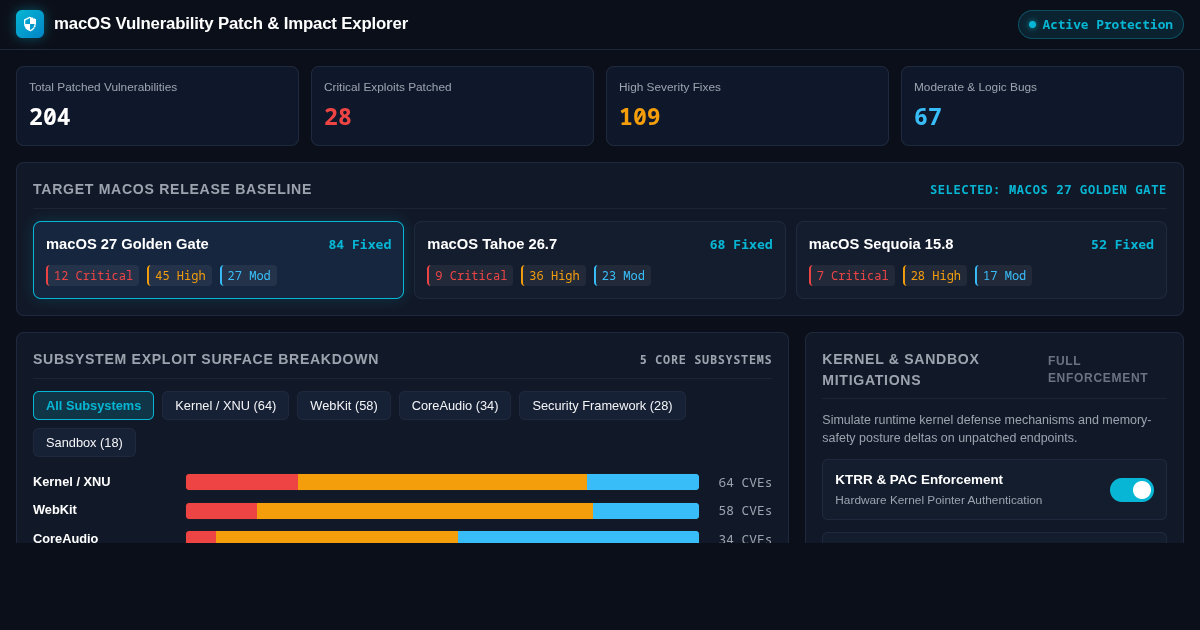Click the 7 Critical badge on Sequoia
This screenshot has height=630, width=1200.
pyautogui.click(x=852, y=276)
